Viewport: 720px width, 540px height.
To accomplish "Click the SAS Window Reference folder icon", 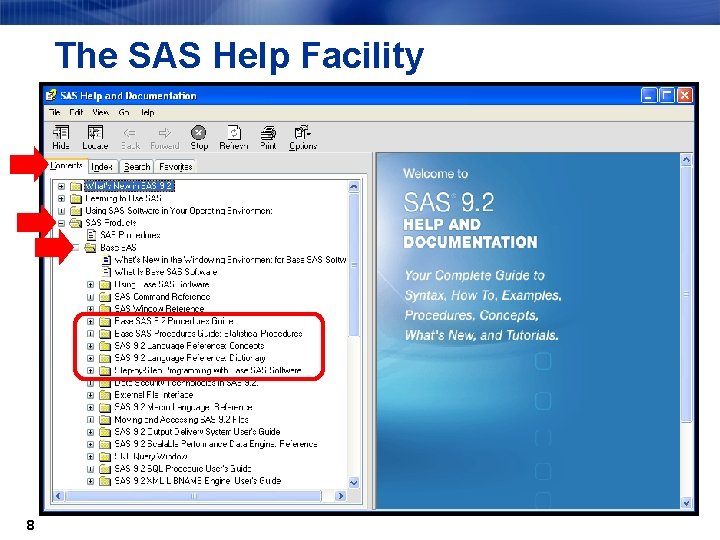I will pos(105,309).
